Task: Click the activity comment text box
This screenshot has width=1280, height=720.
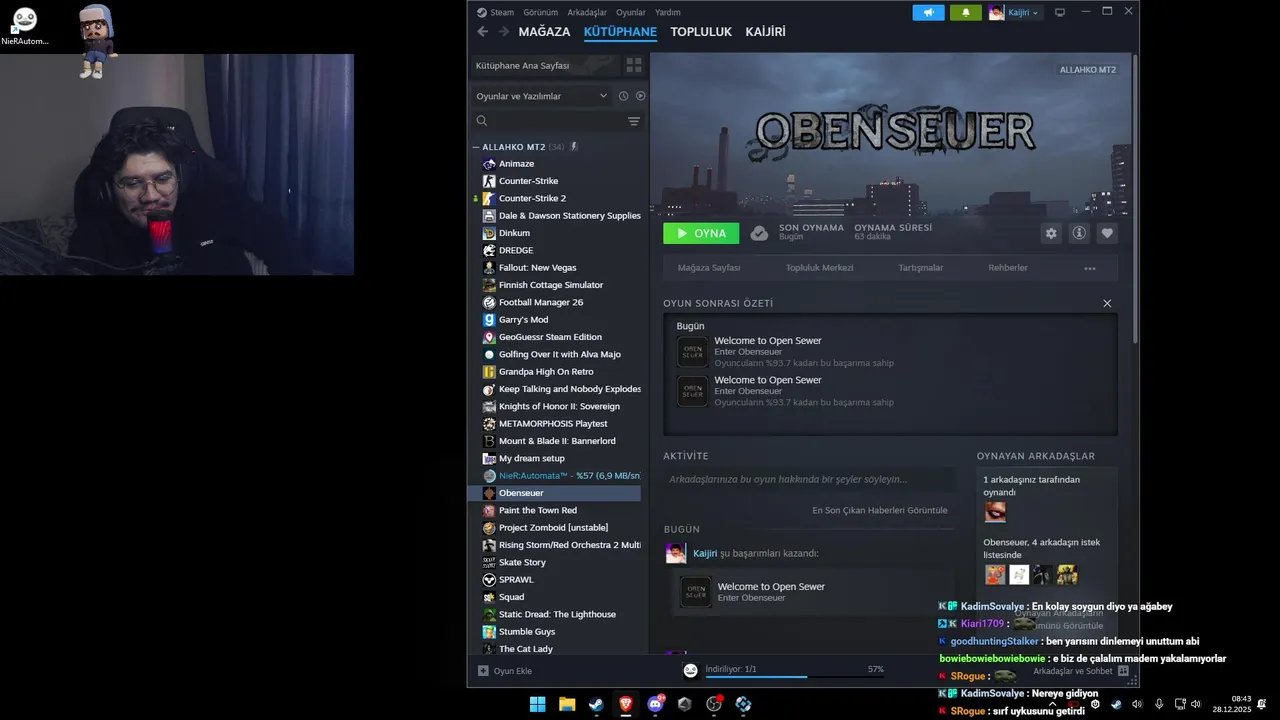Action: coord(809,480)
